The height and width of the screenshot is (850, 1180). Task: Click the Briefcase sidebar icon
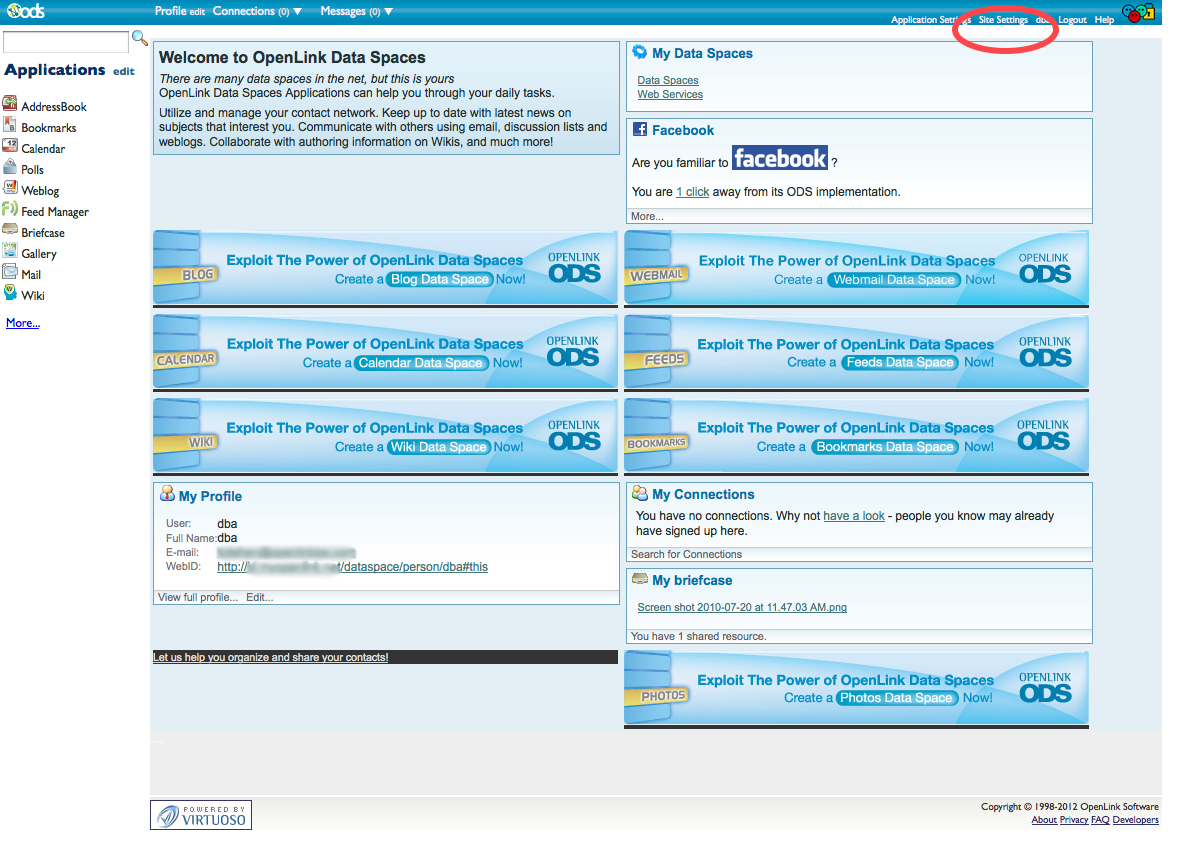[x=10, y=231]
